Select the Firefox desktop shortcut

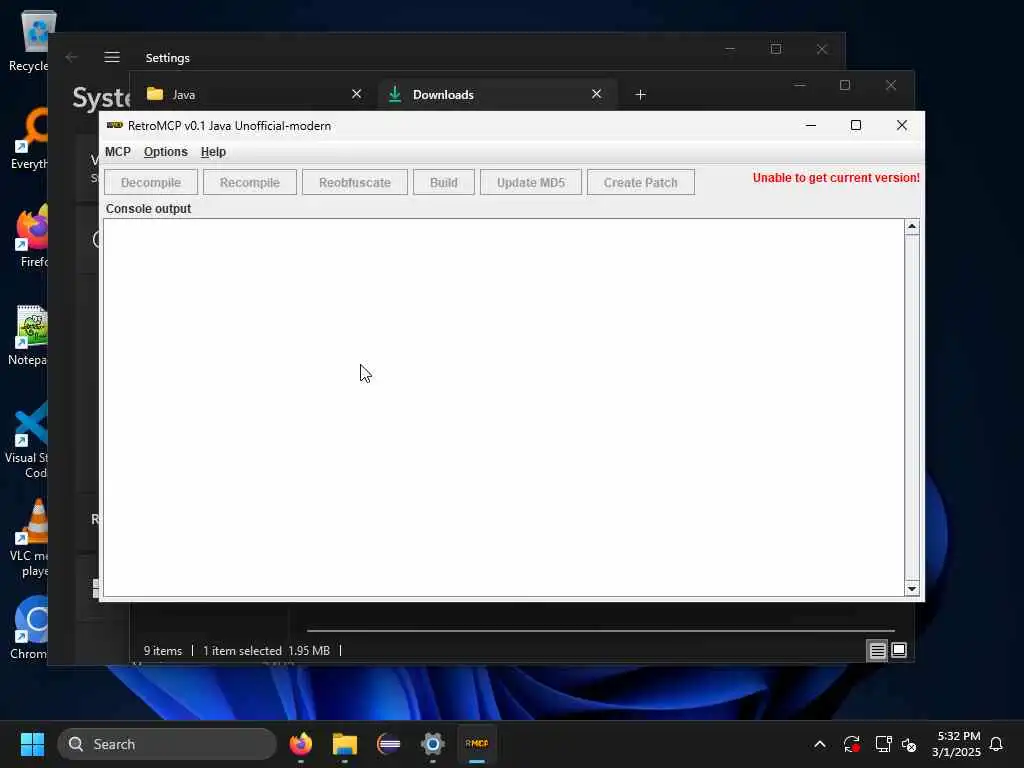click(31, 236)
